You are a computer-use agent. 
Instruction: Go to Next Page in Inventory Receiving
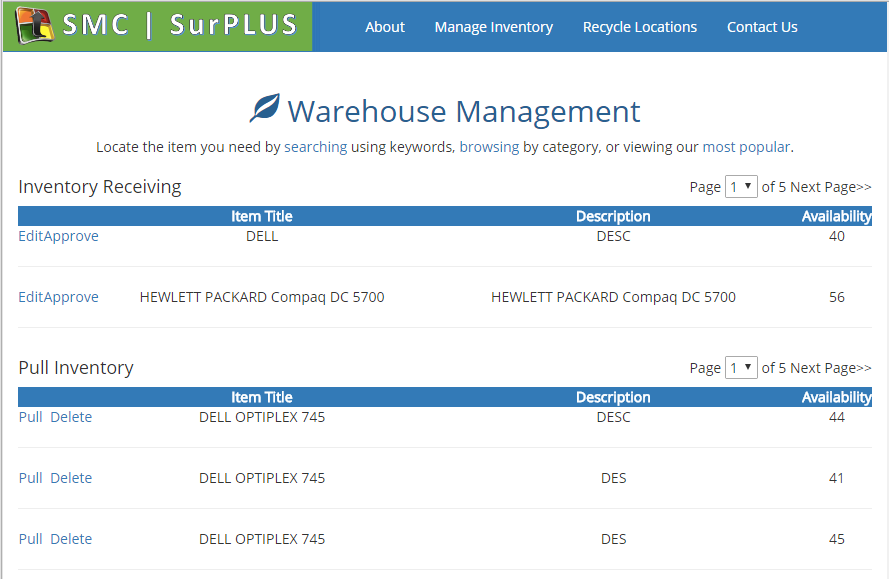831,187
